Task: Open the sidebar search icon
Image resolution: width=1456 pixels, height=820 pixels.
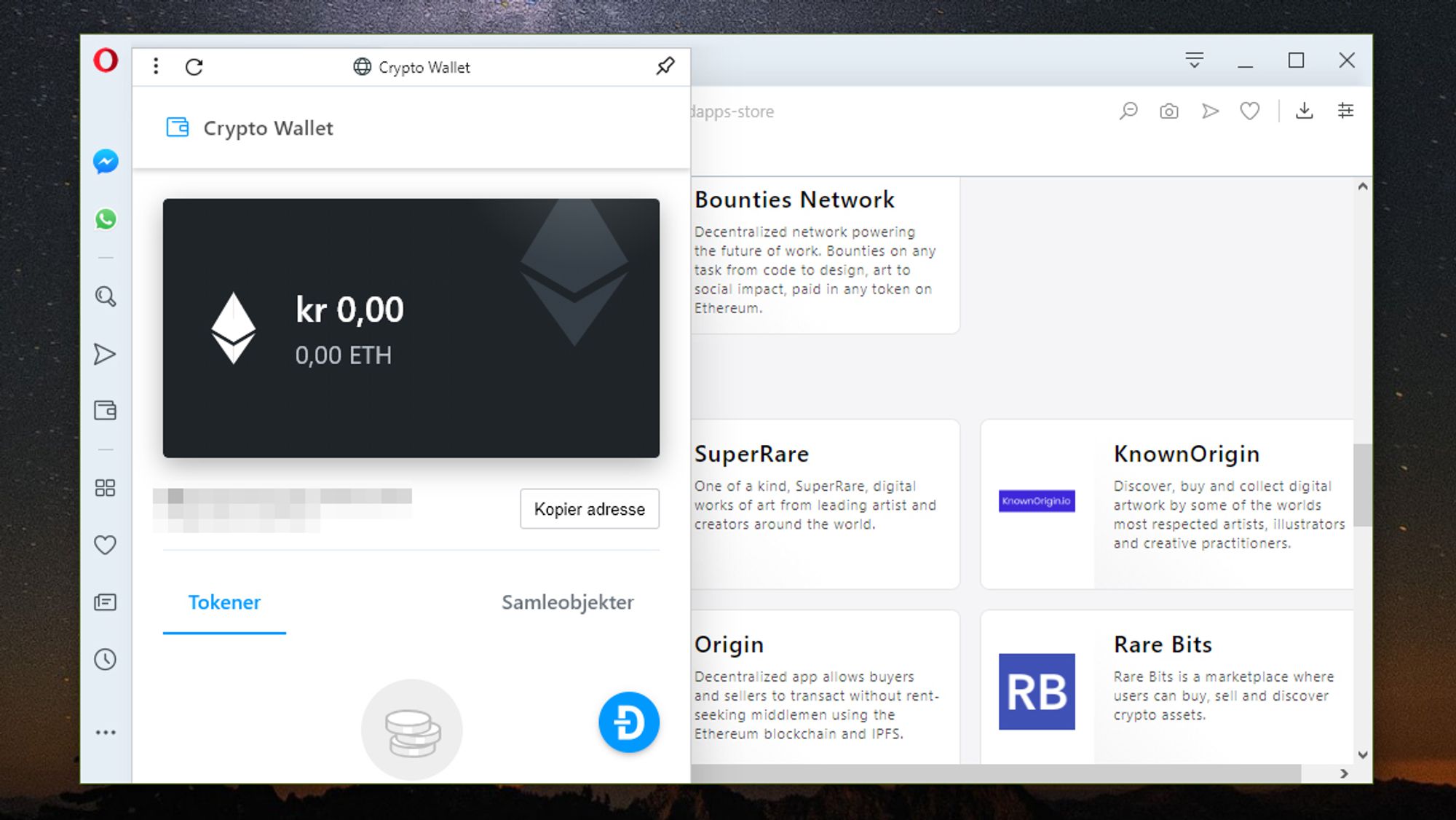Action: 106,296
